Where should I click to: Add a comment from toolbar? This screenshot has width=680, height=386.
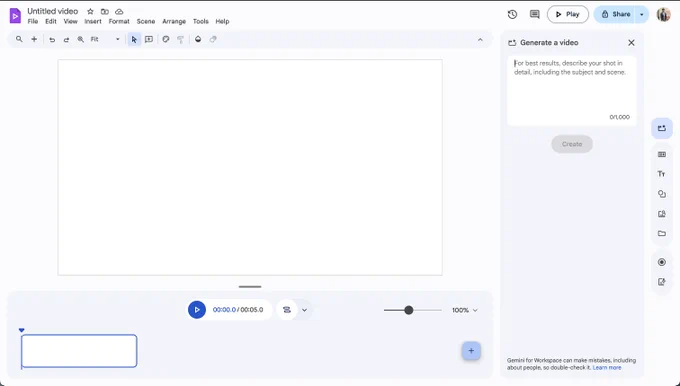149,39
